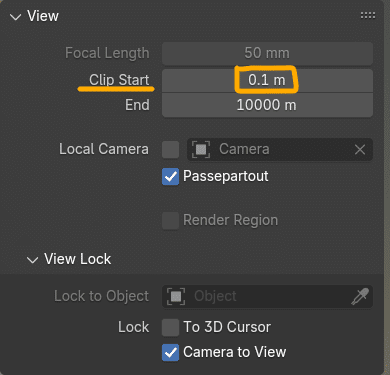This screenshot has width=390, height=375.
Task: Enable Lock To 3D Cursor checkbox
Action: tap(170, 327)
